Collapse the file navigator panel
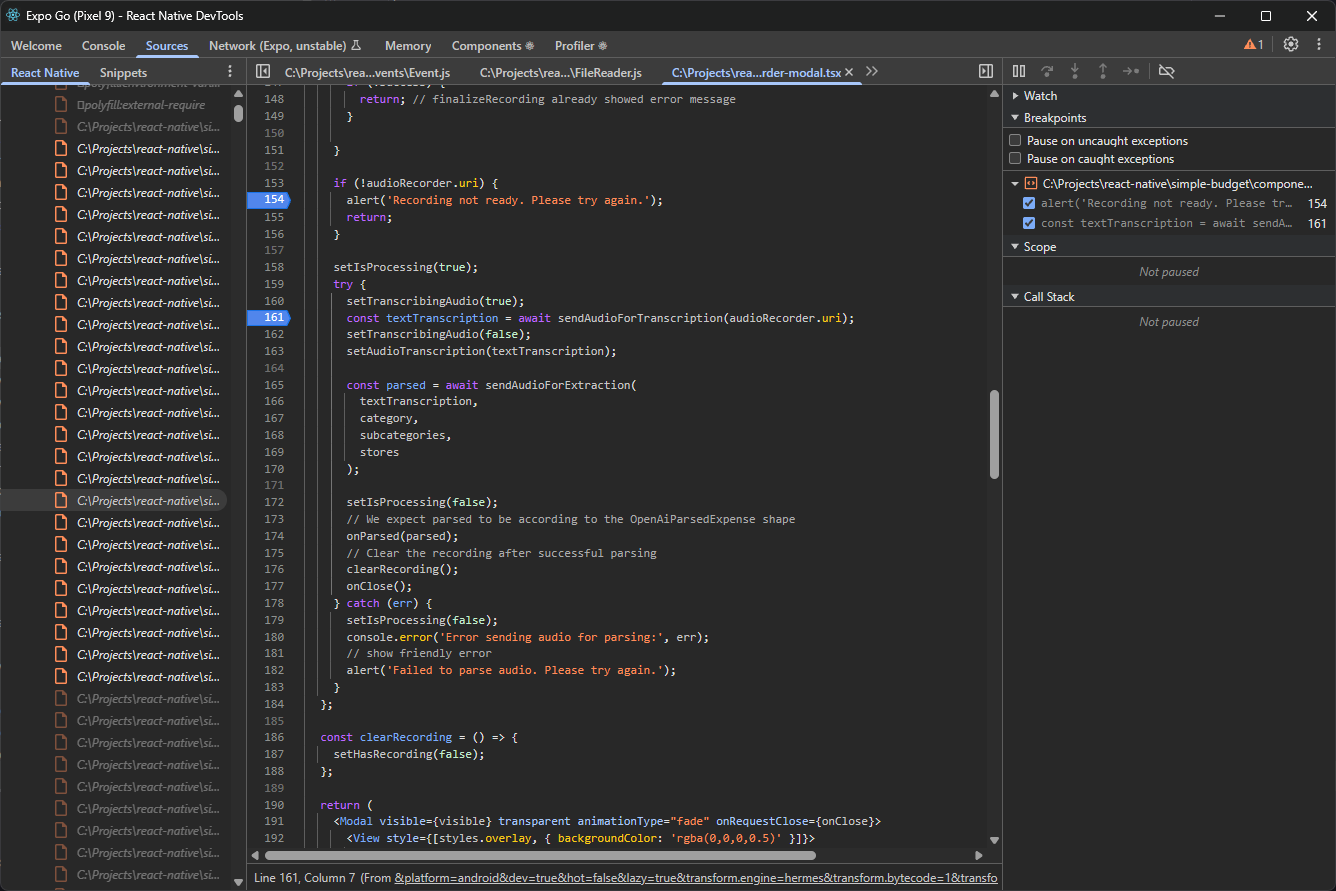Screen dimensions: 1336x891 263,71
